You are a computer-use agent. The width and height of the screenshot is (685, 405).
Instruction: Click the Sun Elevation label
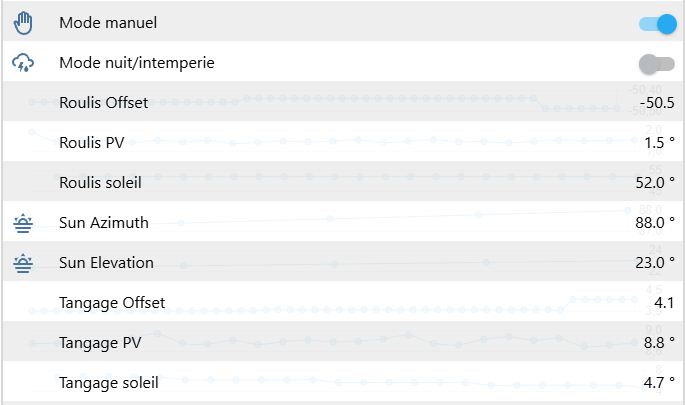click(x=107, y=263)
